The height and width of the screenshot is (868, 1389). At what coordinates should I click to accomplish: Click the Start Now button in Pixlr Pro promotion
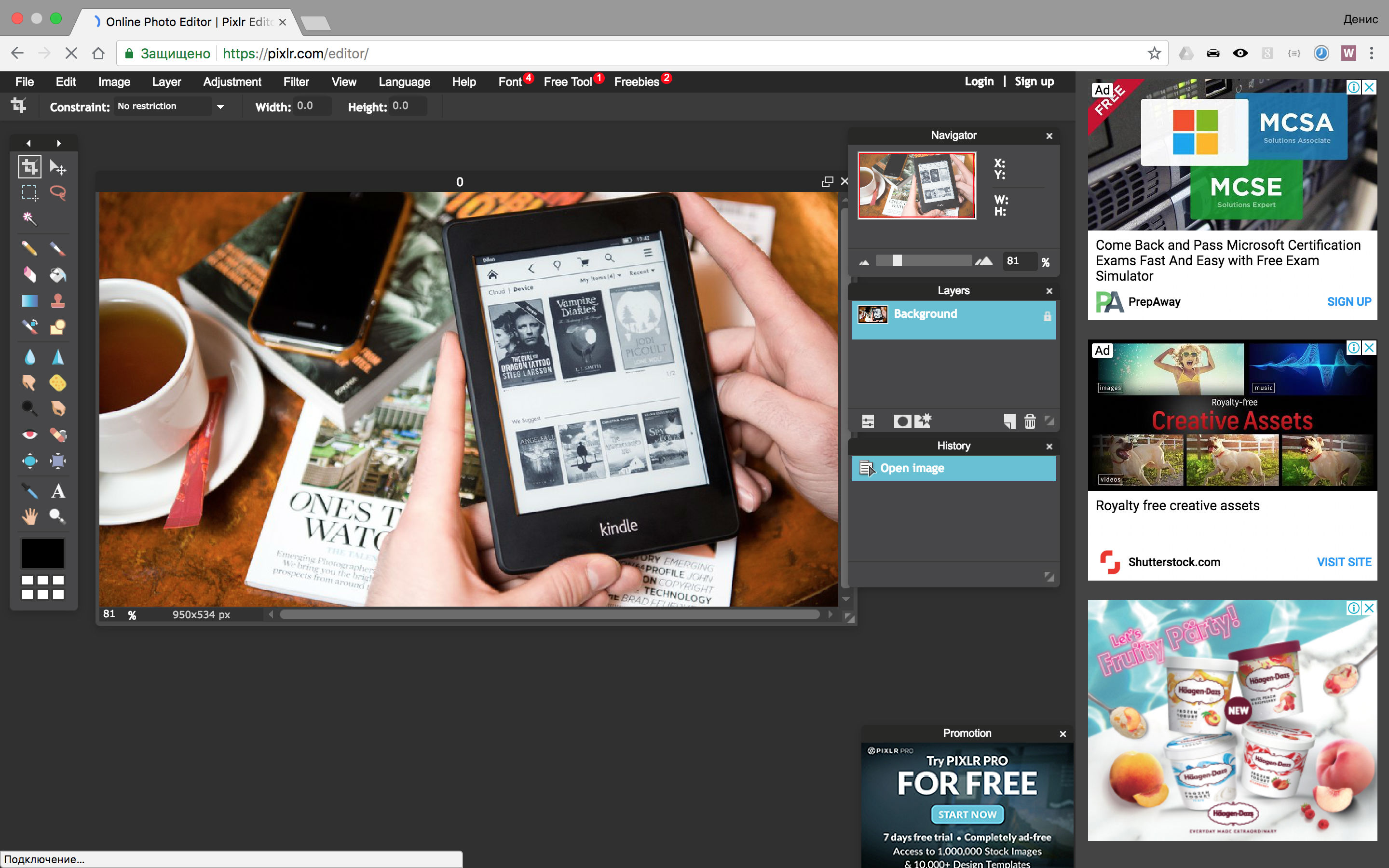[966, 814]
